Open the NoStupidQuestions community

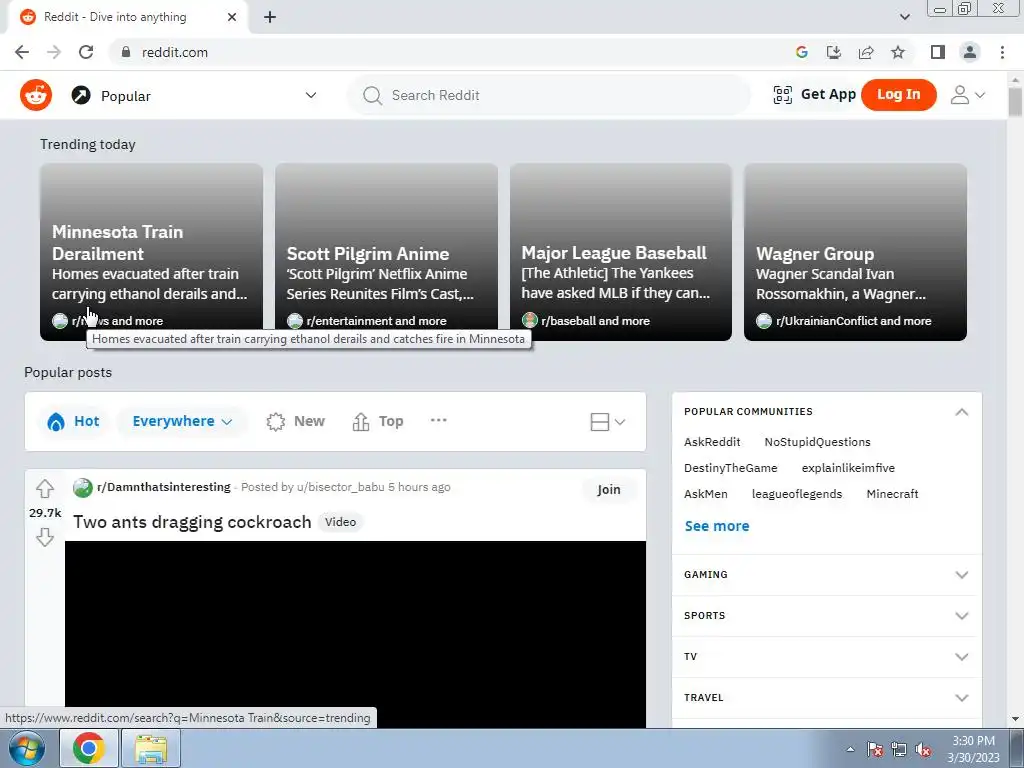(x=817, y=442)
